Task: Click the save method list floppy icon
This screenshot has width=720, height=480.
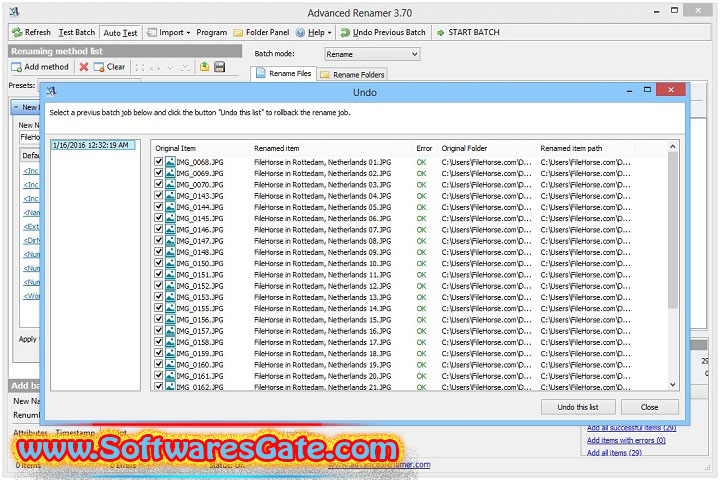Action: [219, 67]
